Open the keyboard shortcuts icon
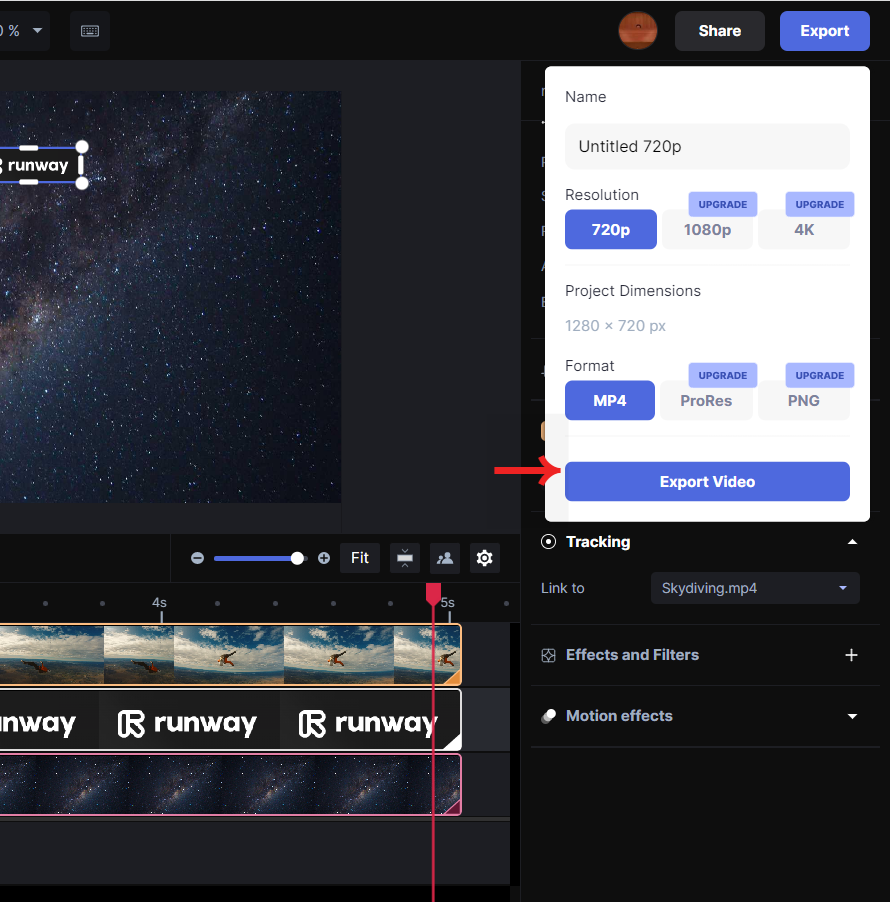 click(90, 30)
